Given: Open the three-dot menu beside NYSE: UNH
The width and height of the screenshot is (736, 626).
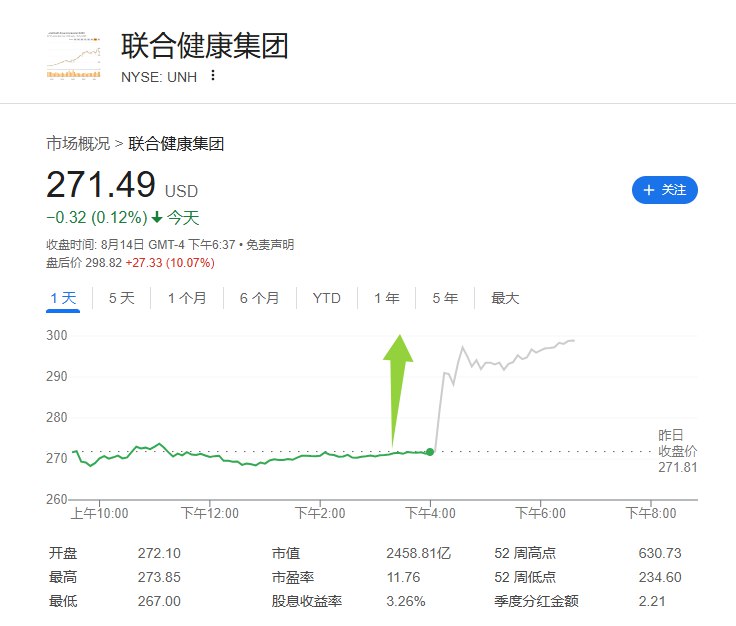Looking at the screenshot, I should point(213,76).
